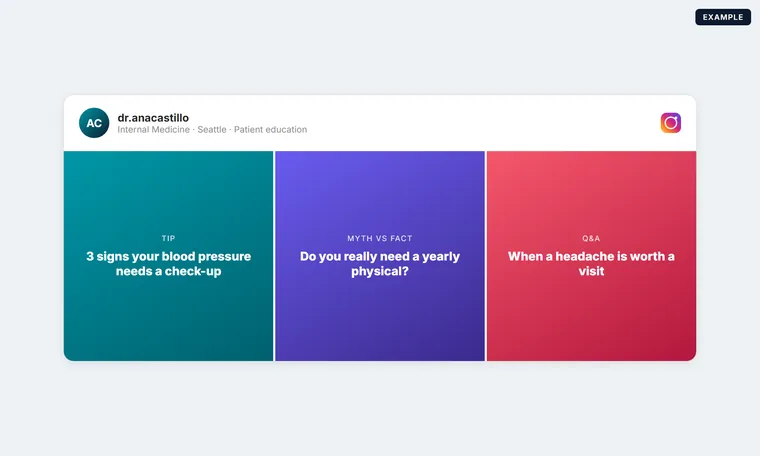Click the word 'Seattle' in the bio
The width and height of the screenshot is (760, 456).
(212, 130)
